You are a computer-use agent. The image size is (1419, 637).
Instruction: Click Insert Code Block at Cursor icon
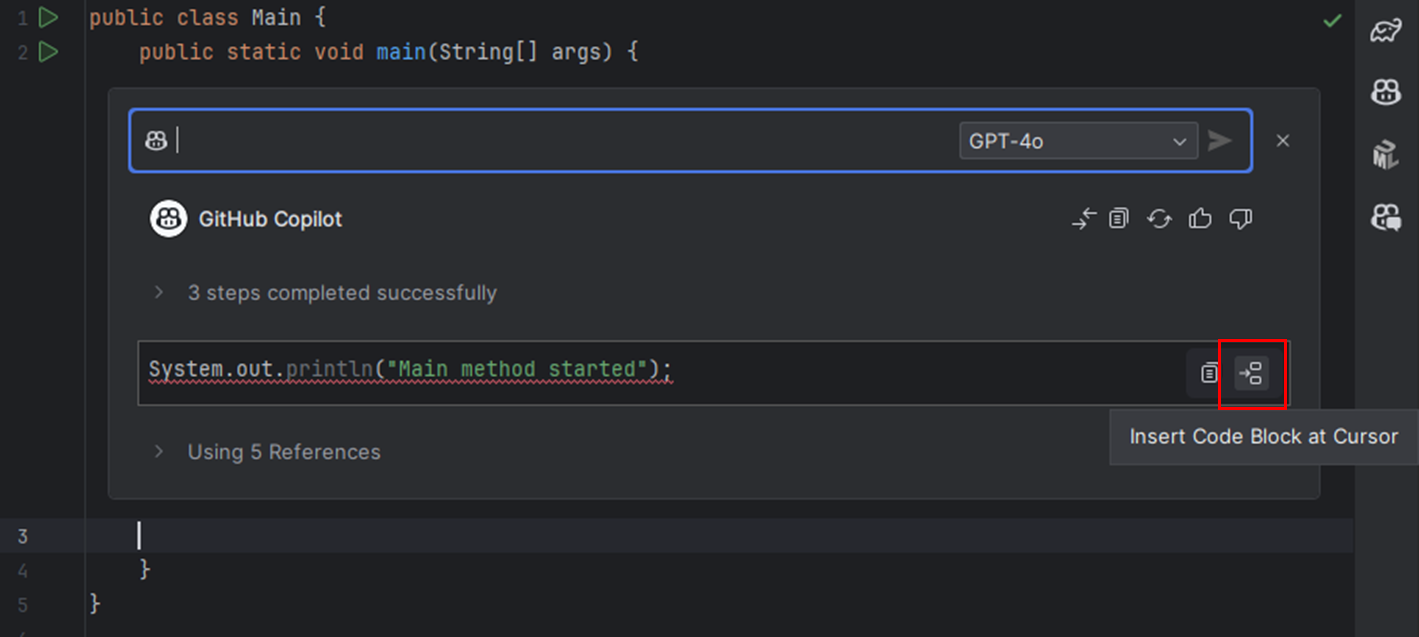tap(1251, 374)
